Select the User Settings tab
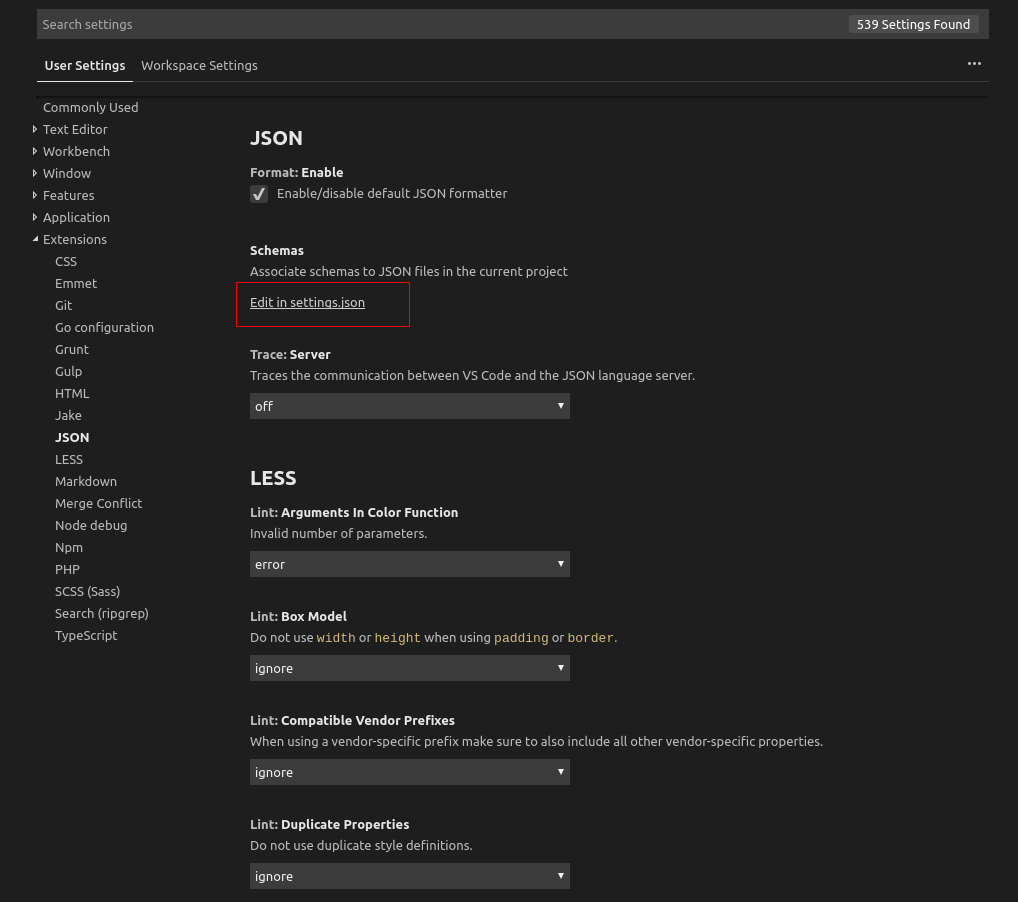 (x=85, y=65)
